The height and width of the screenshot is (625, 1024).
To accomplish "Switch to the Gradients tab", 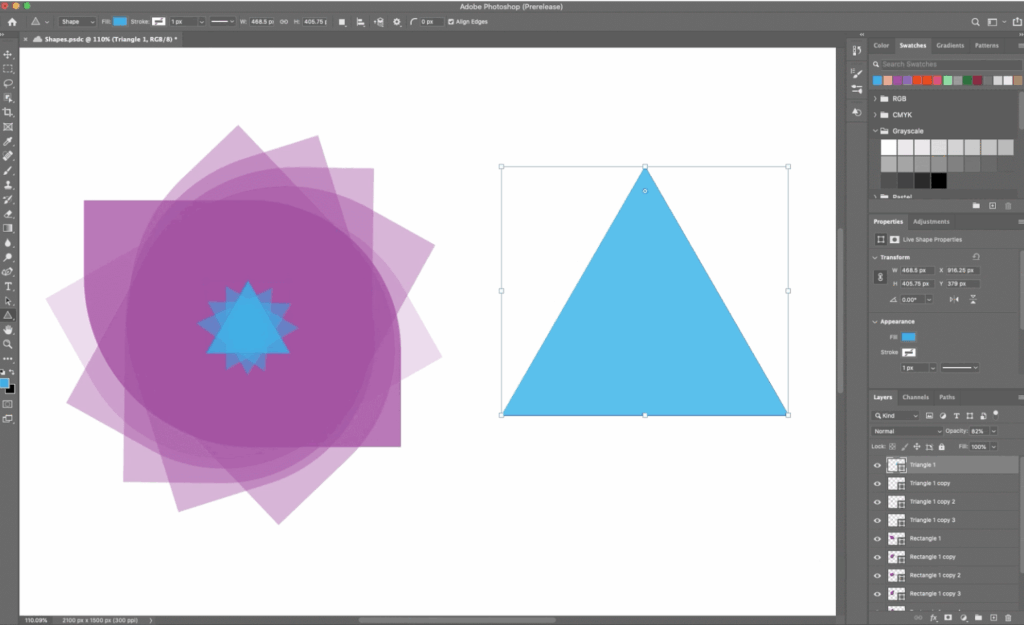I will pyautogui.click(x=950, y=45).
